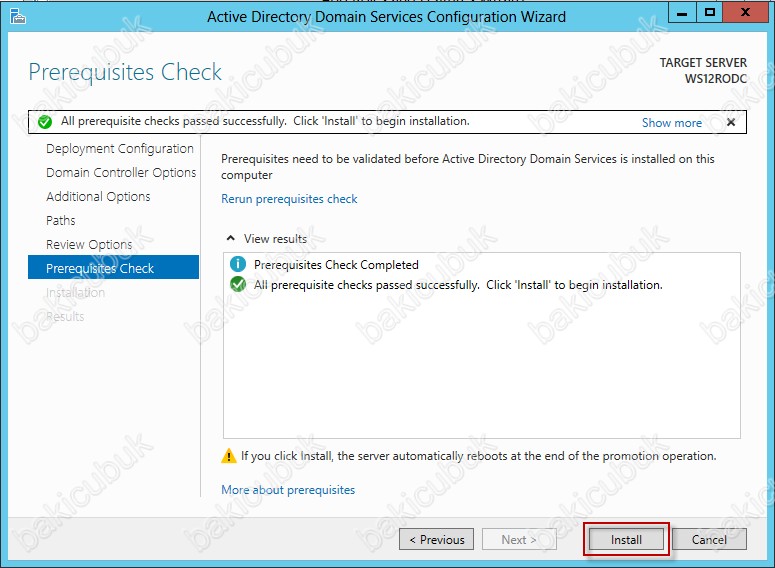Image resolution: width=775 pixels, height=568 pixels.
Task: Select 'Prerequisites Check Completed' result row
Action: [336, 264]
